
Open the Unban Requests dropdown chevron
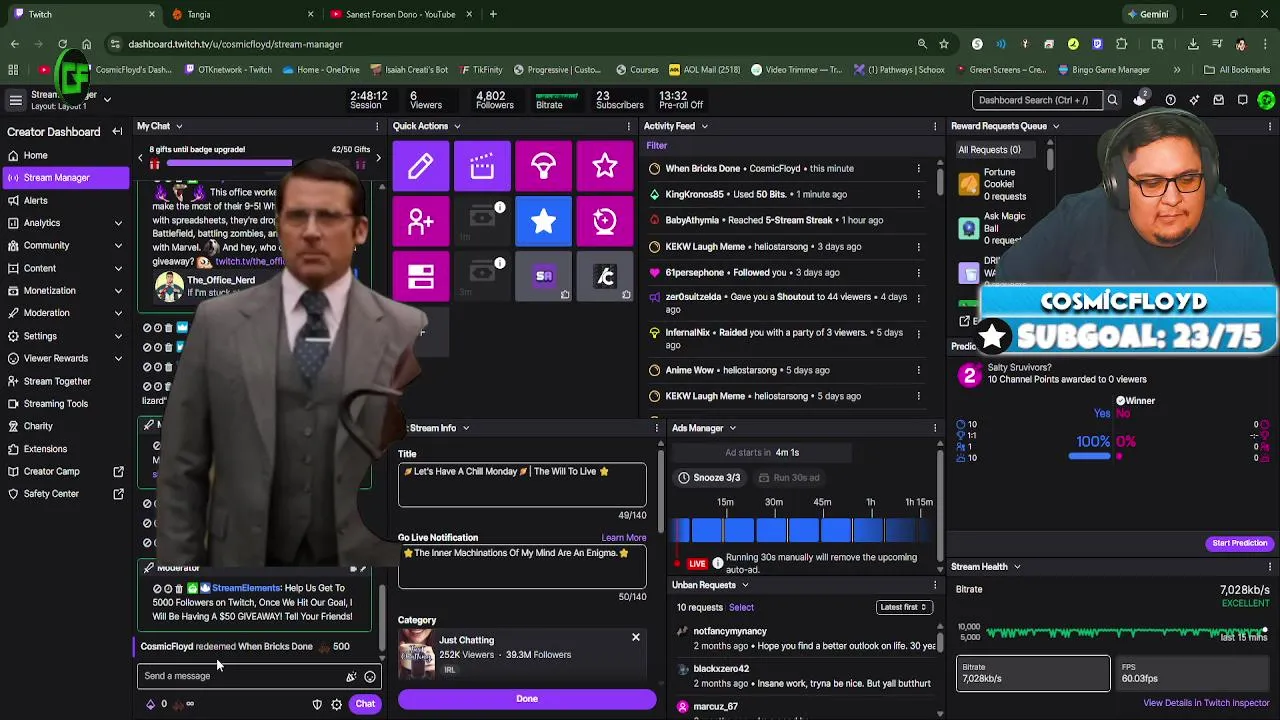click(745, 585)
